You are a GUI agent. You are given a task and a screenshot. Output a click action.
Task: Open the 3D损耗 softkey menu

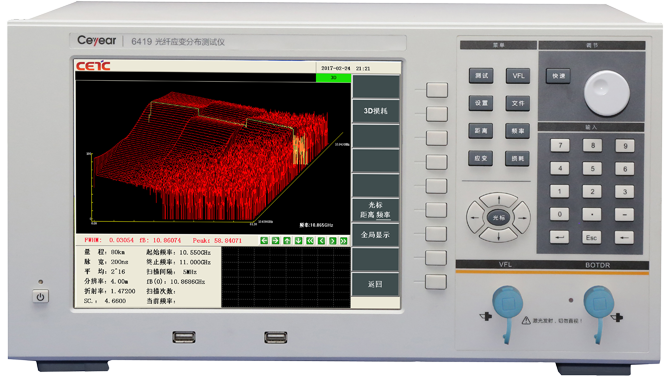pyautogui.click(x=375, y=111)
